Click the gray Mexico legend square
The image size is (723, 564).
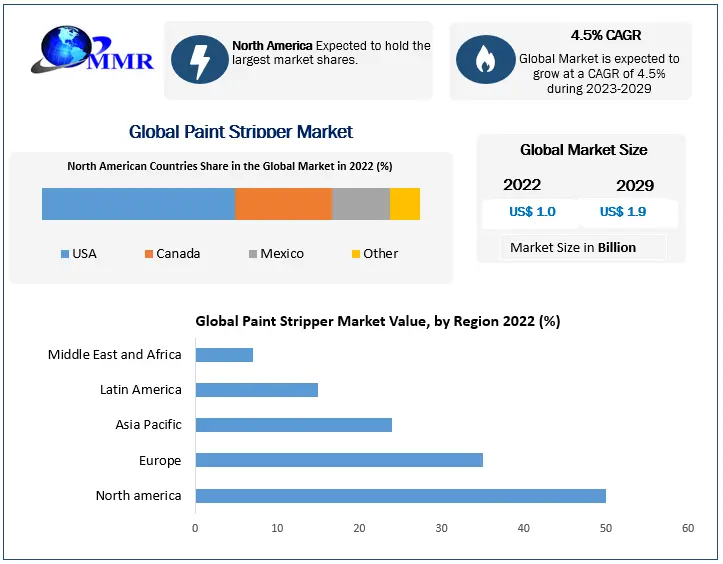pos(253,254)
